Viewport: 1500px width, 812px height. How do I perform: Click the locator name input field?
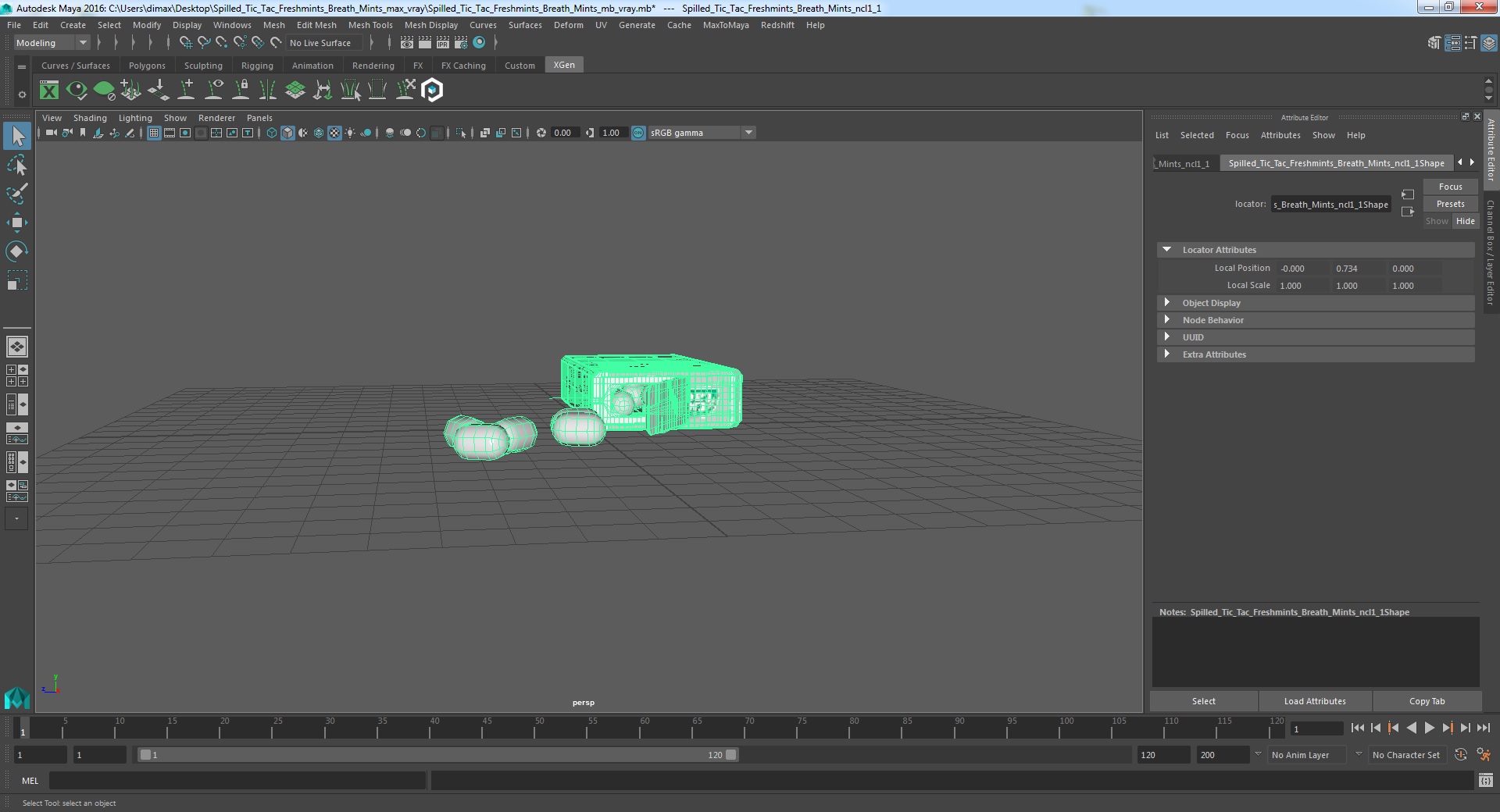1330,205
